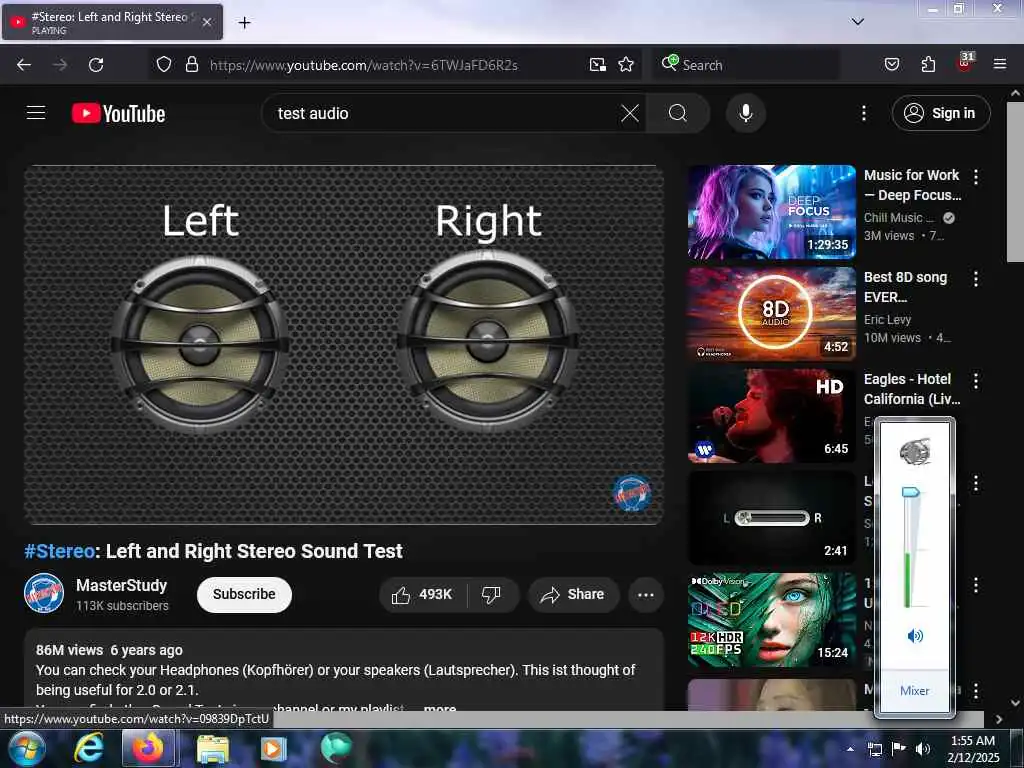The height and width of the screenshot is (768, 1024).
Task: Open the MasterStudy channel name link
Action: pos(121,585)
